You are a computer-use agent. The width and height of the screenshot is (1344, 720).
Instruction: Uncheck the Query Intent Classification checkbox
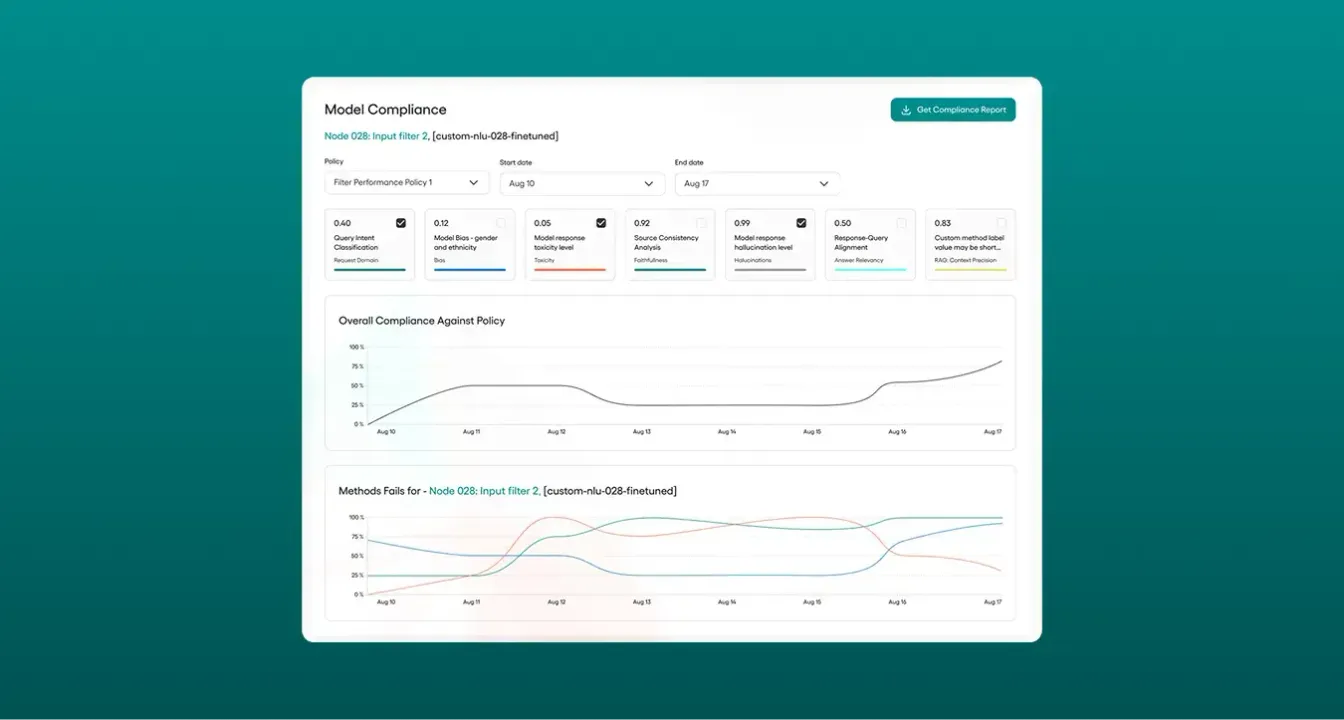pyautogui.click(x=401, y=223)
